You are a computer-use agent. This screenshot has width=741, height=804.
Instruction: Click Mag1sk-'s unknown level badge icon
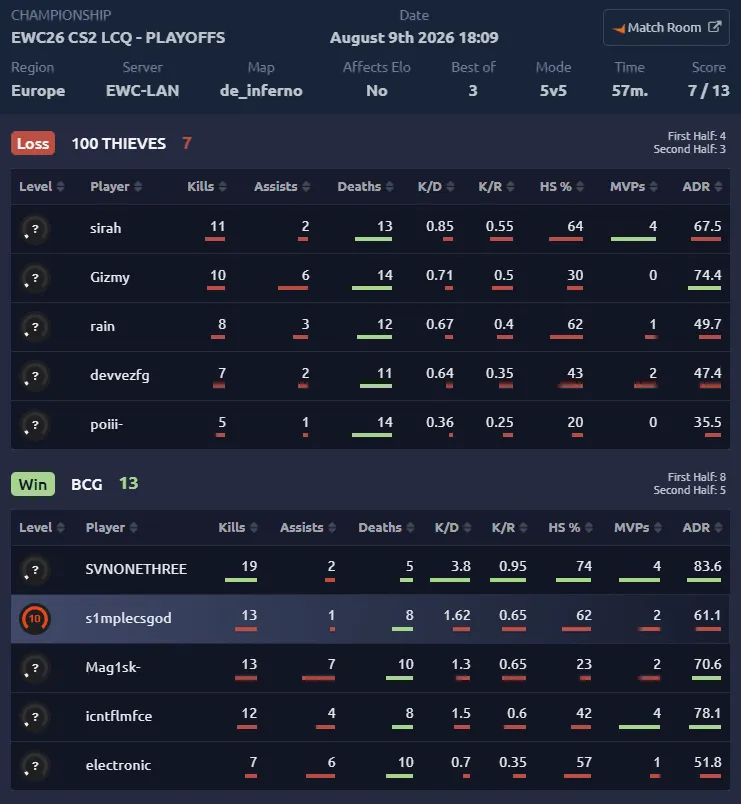34,668
